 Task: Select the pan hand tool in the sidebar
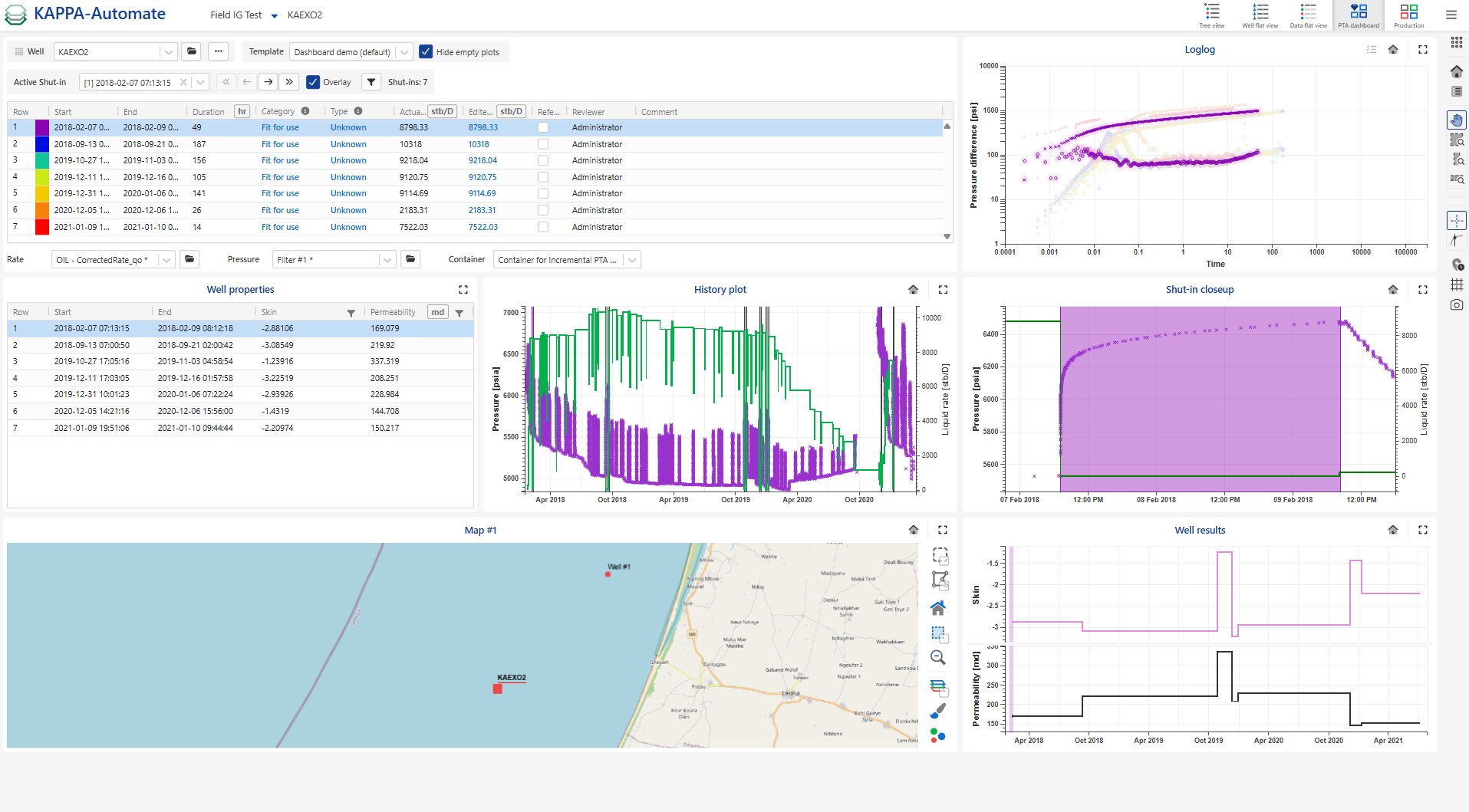[x=1457, y=120]
